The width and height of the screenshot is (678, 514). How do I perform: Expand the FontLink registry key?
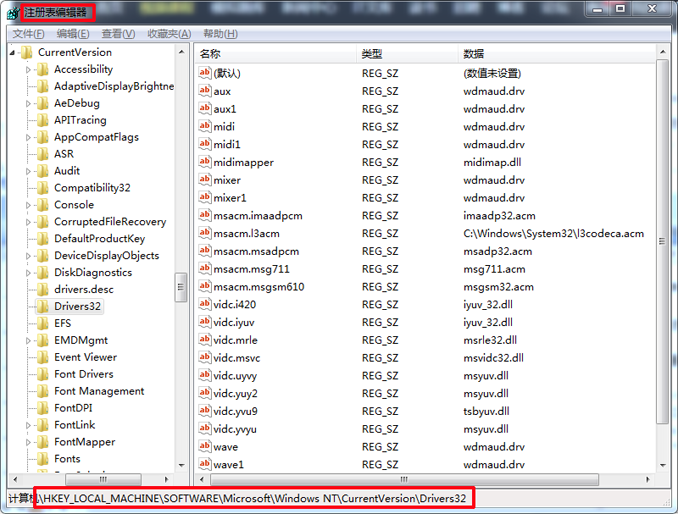29,426
